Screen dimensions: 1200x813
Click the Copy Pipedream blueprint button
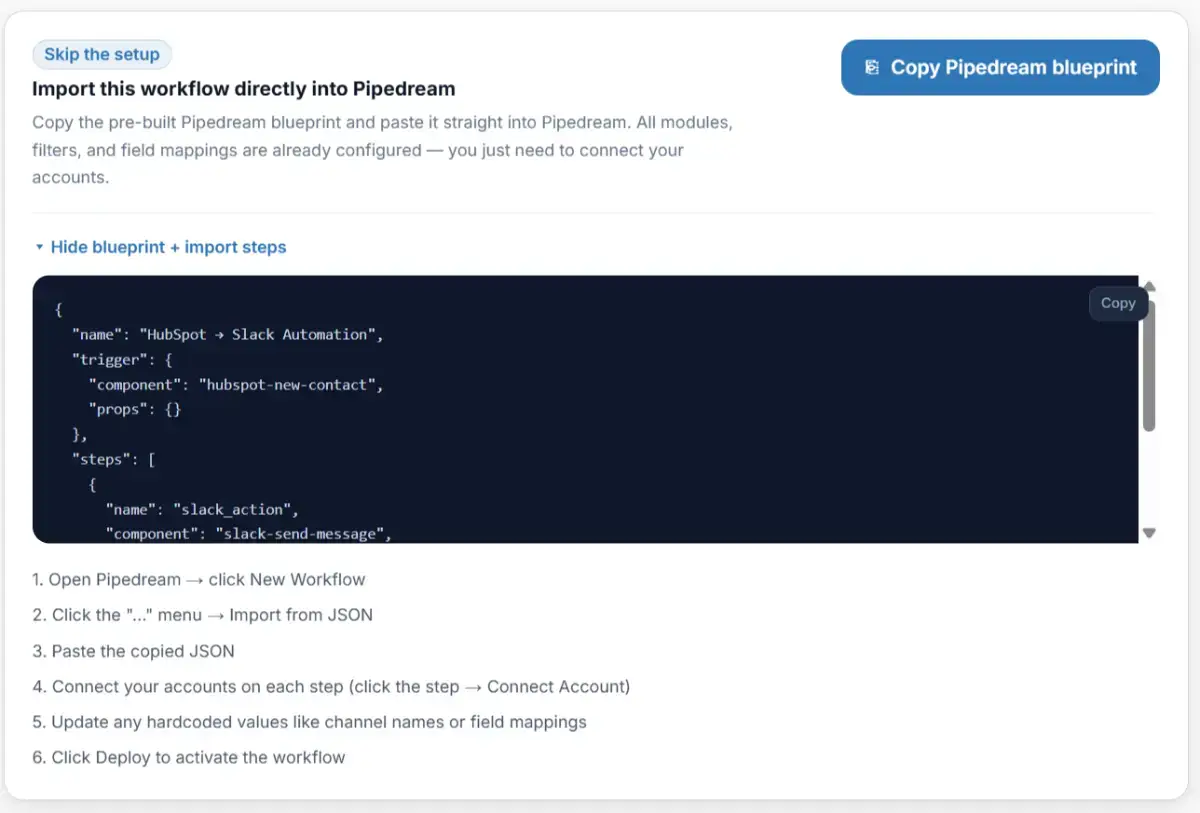click(x=1000, y=68)
